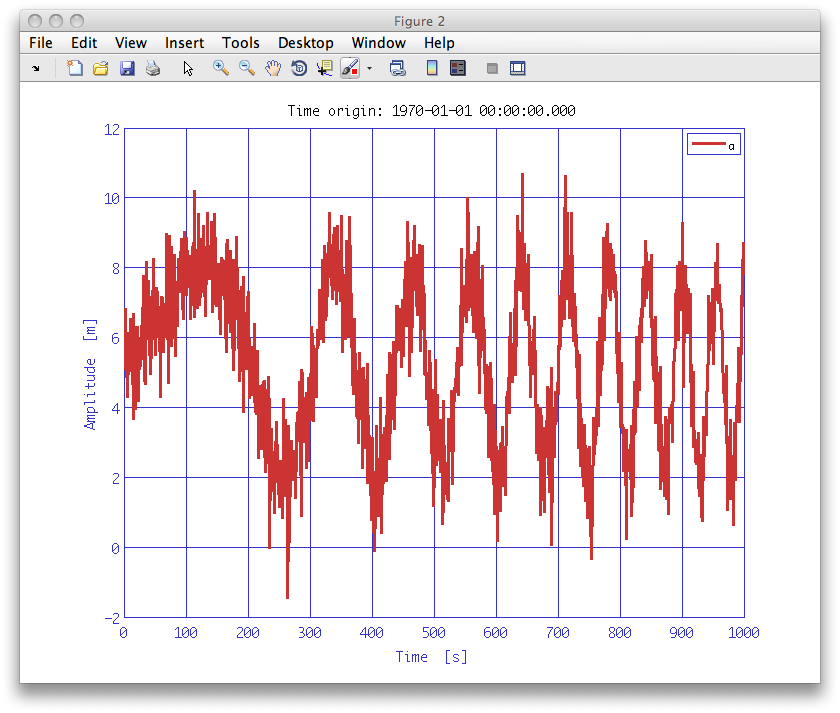Click the "500" x-axis tick label

(x=434, y=633)
